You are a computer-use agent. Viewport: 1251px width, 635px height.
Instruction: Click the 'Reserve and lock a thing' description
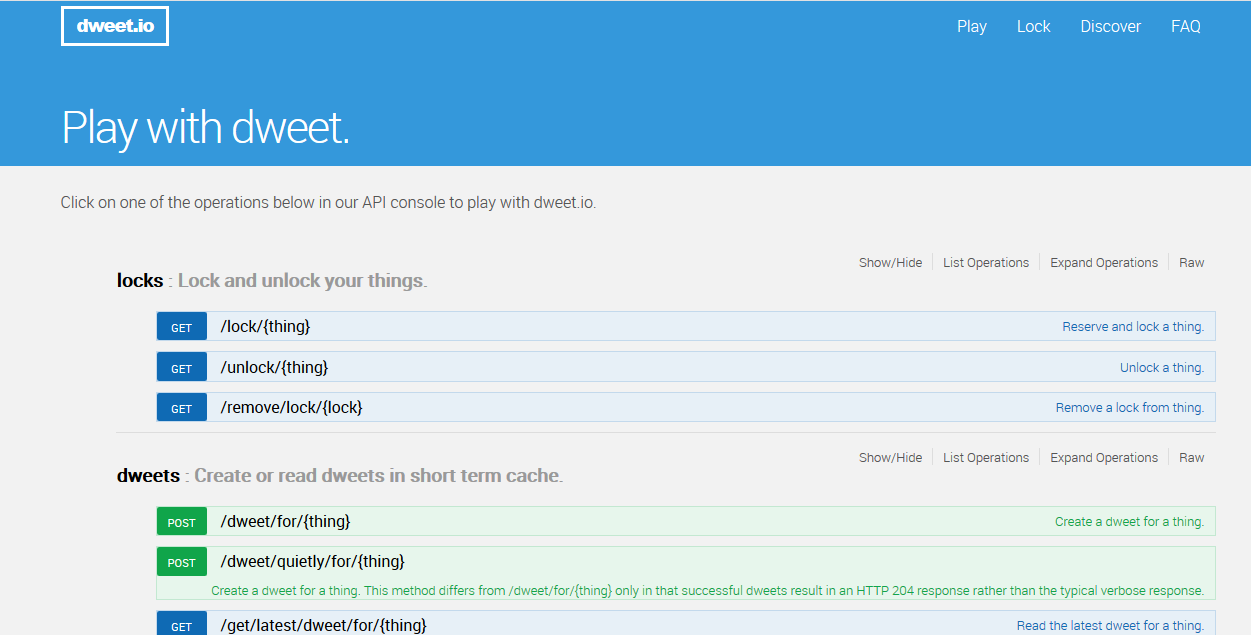tap(1133, 327)
